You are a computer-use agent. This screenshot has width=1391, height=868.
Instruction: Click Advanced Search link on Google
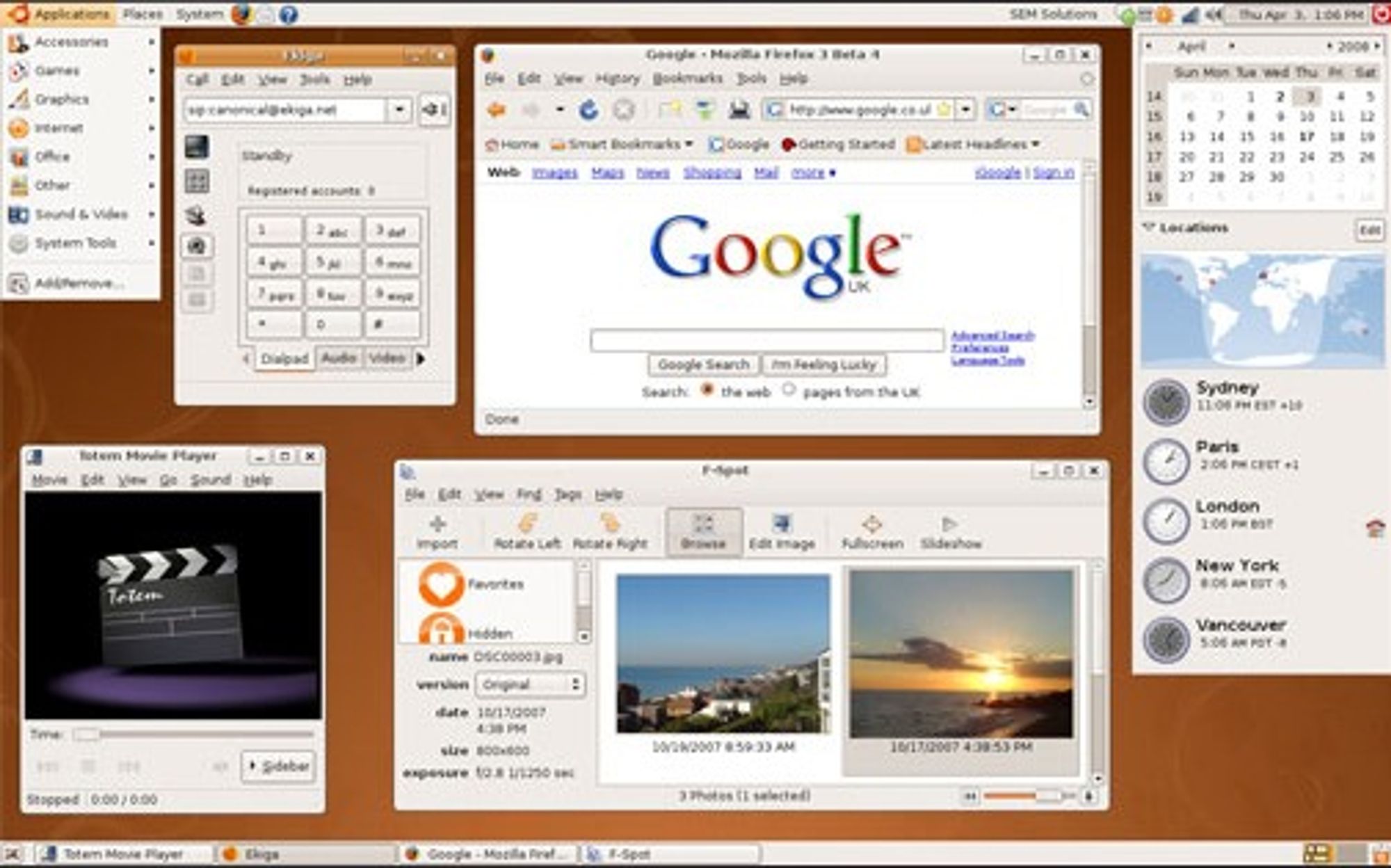(992, 336)
